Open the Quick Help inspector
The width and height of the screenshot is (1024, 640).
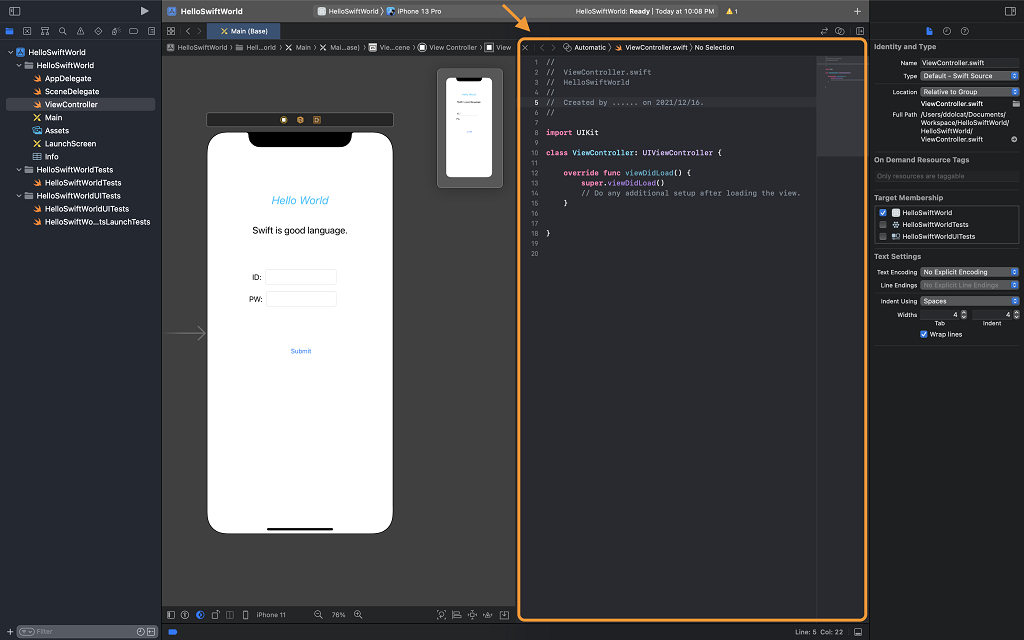click(966, 31)
